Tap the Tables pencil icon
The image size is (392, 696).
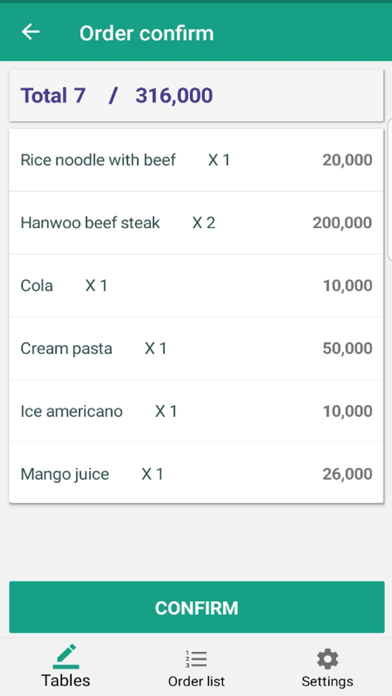click(x=66, y=656)
